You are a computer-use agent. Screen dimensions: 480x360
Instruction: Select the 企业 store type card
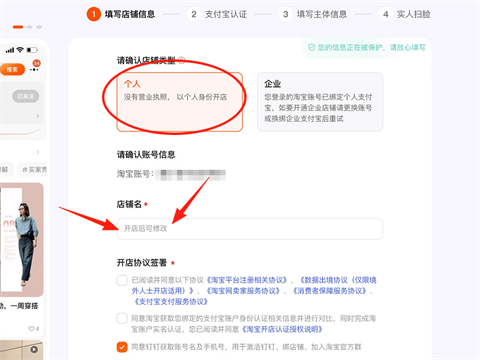click(320, 102)
